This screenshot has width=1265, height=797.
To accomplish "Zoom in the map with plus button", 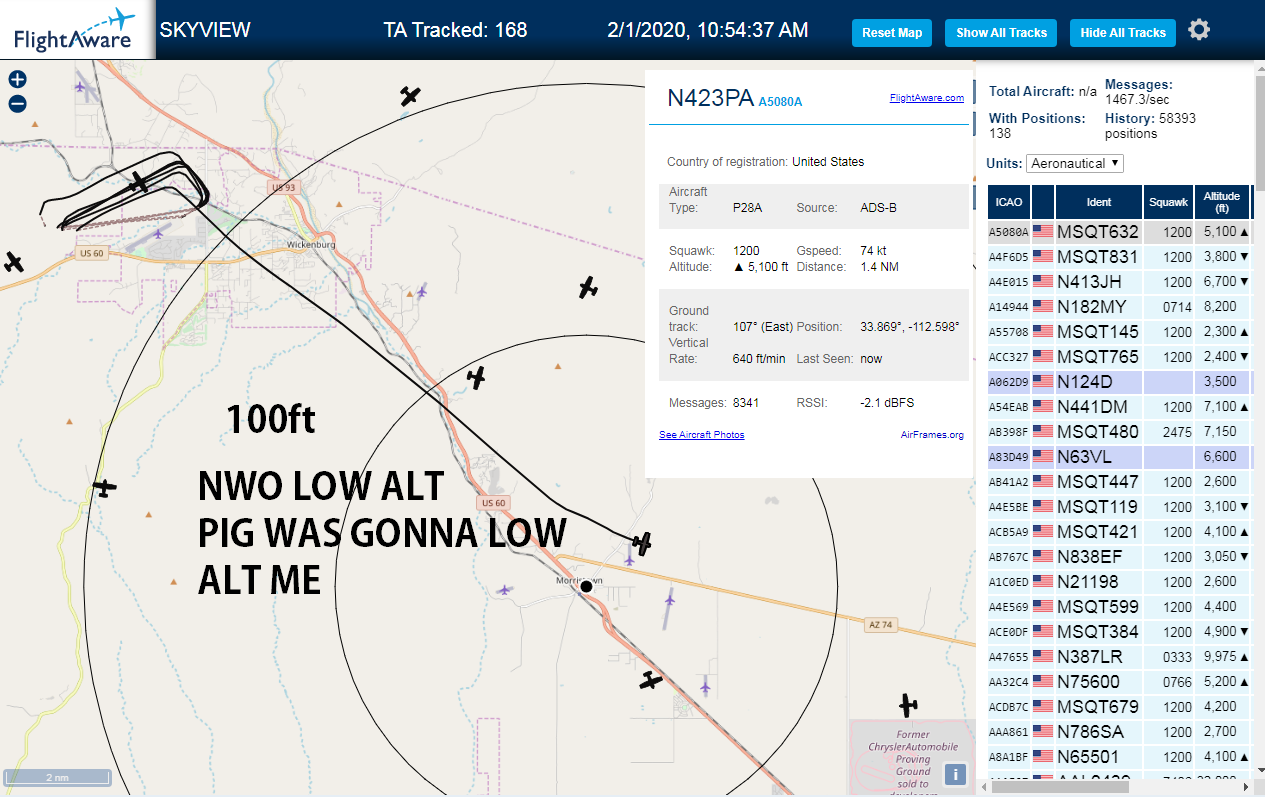I will click(17, 80).
